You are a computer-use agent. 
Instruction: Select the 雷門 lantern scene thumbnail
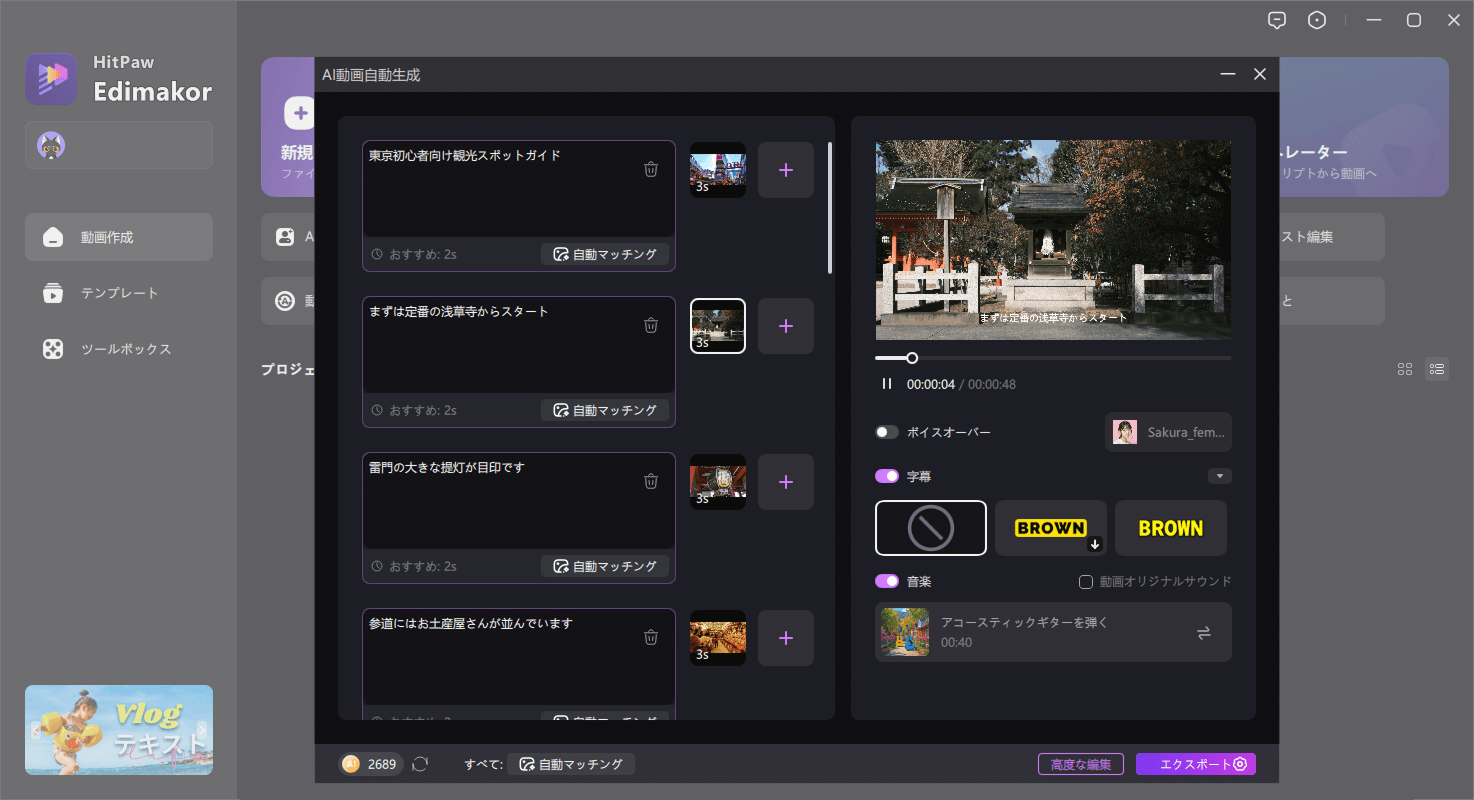click(x=718, y=482)
